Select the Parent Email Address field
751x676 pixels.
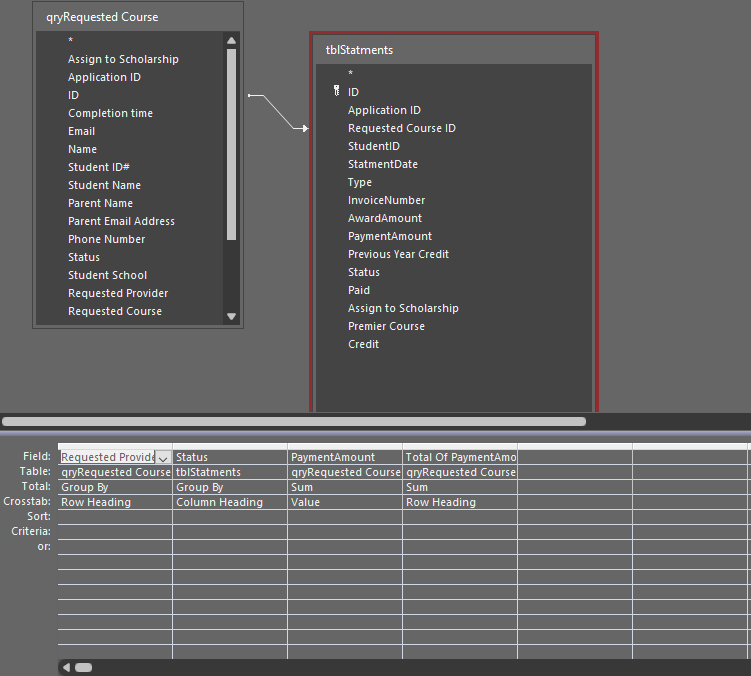[121, 221]
